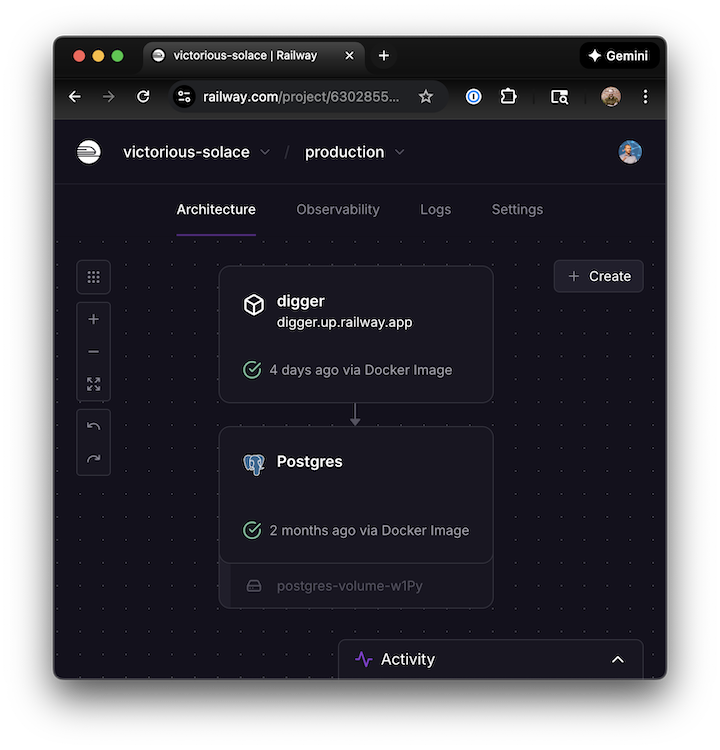The height and width of the screenshot is (750, 720).
Task: Open the Chrome profile avatar
Action: 611,97
